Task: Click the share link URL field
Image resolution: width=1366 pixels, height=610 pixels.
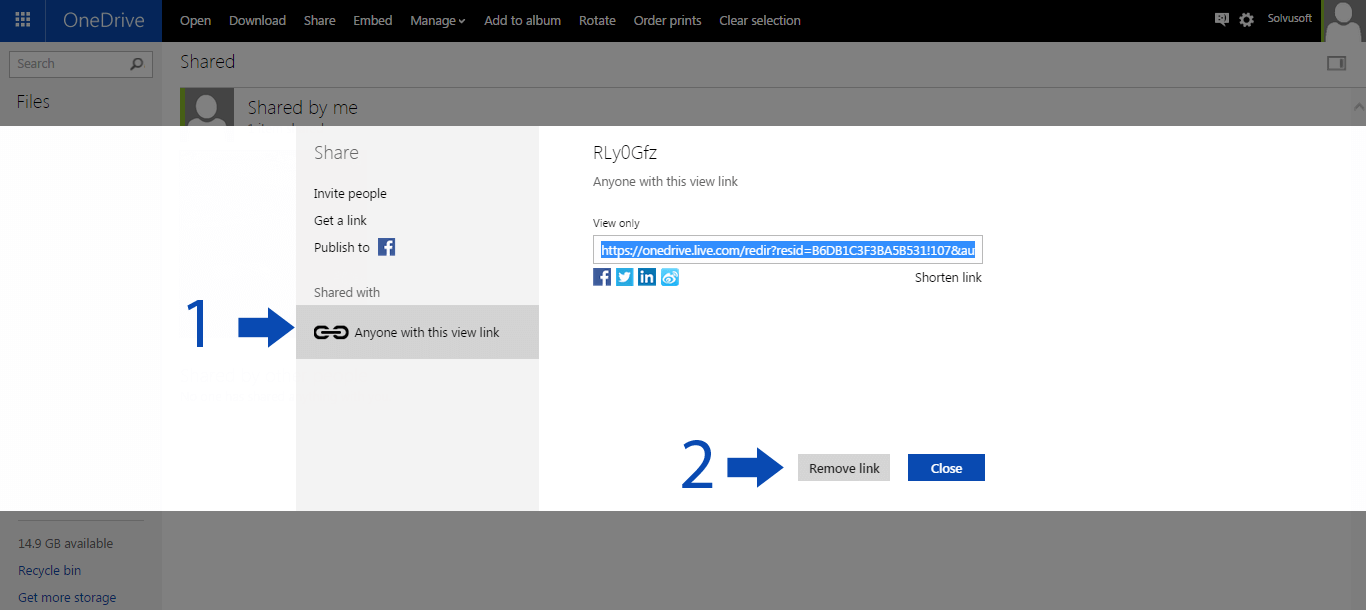Action: pos(788,250)
